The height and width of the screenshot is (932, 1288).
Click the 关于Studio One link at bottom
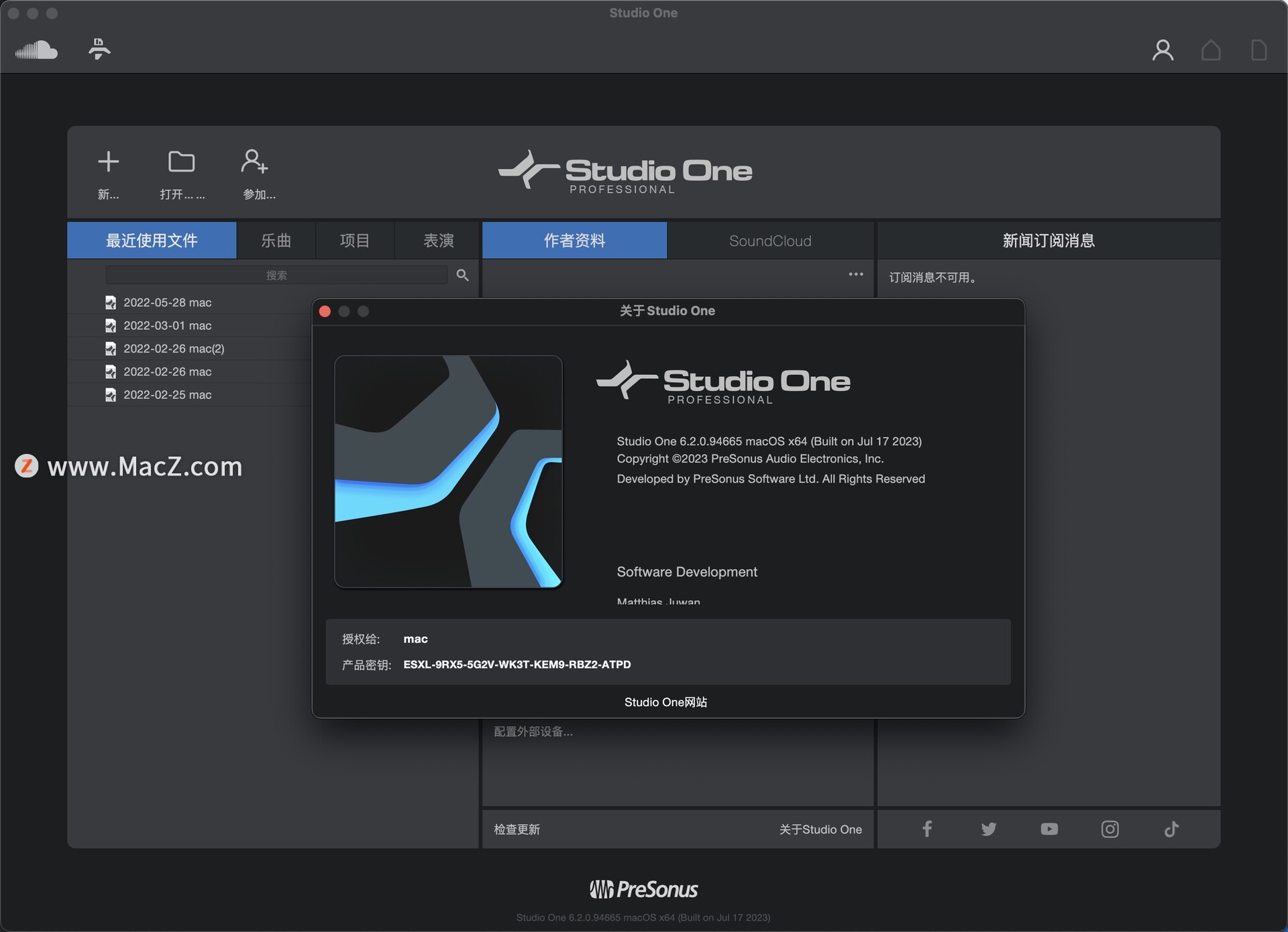click(820, 829)
